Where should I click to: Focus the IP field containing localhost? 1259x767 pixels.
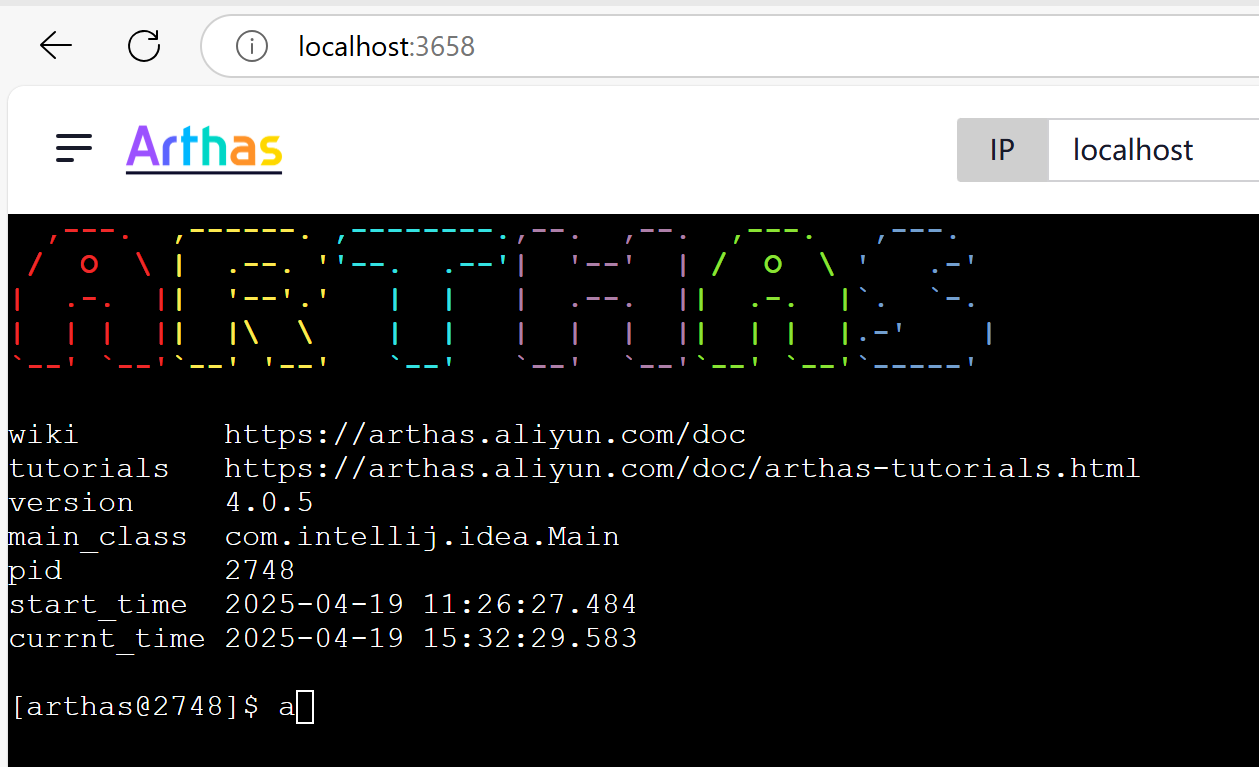[1153, 150]
